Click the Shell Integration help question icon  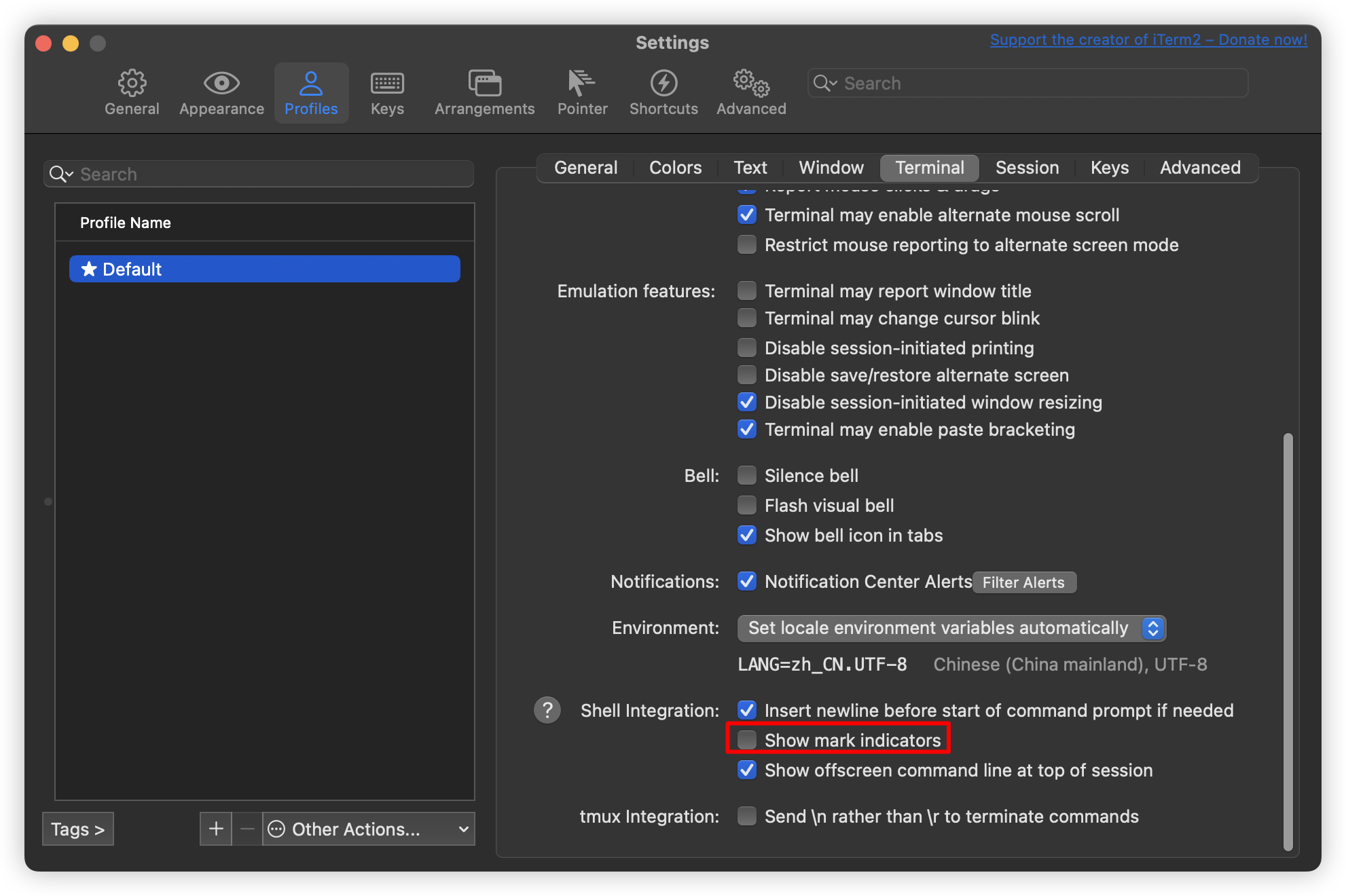(x=547, y=710)
